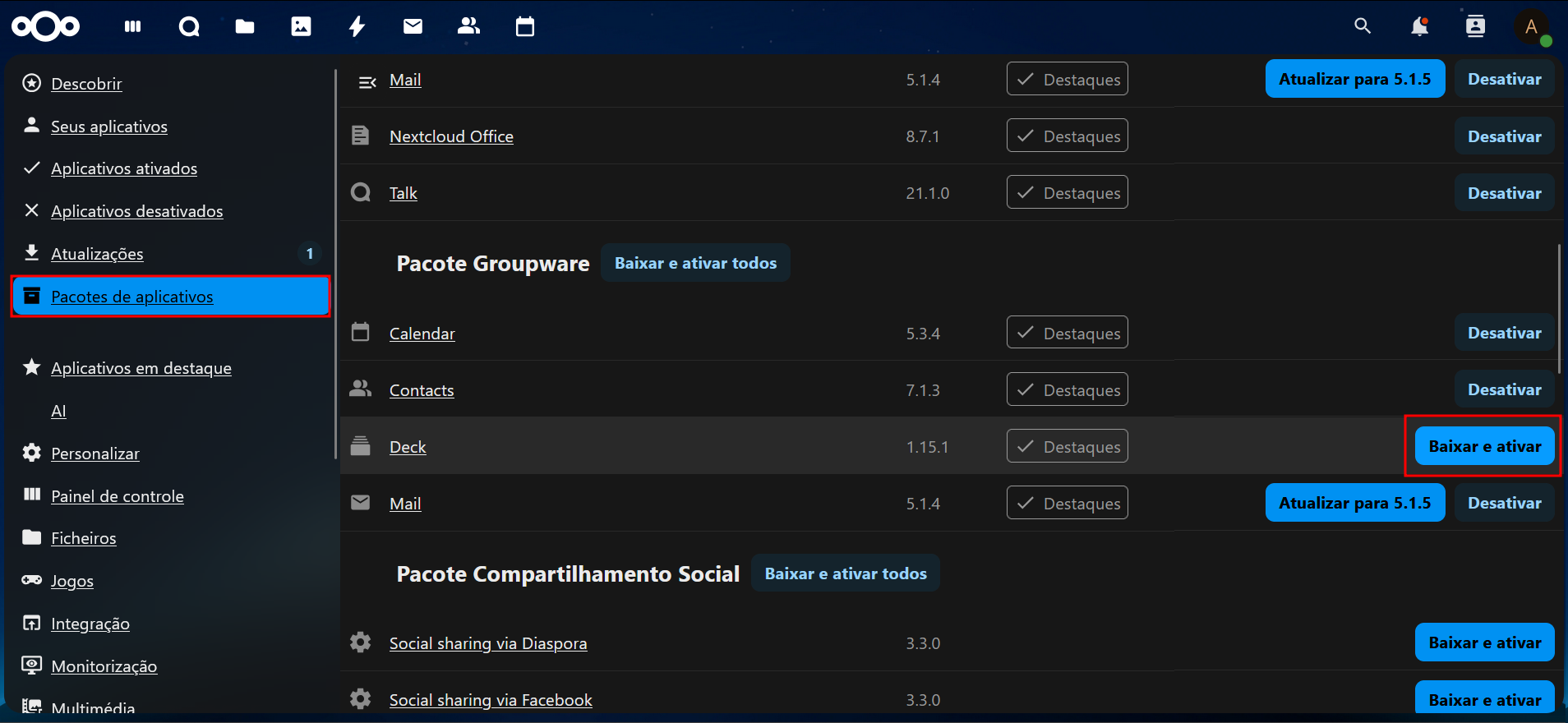The width and height of the screenshot is (1568, 723).
Task: Open the Deck app link
Action: click(408, 447)
